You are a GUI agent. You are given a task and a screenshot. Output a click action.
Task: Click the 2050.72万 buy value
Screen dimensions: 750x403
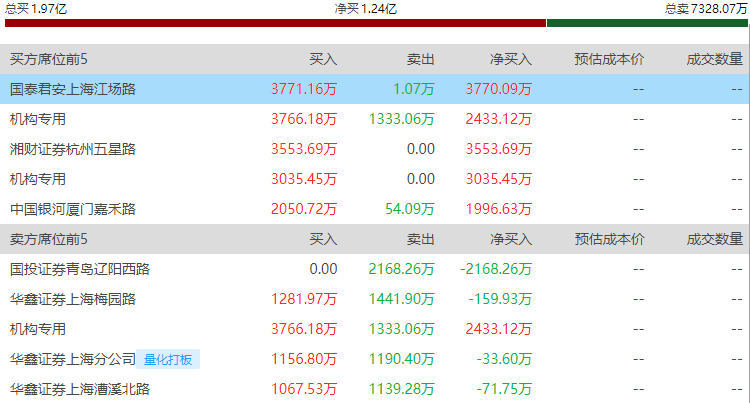click(x=304, y=209)
